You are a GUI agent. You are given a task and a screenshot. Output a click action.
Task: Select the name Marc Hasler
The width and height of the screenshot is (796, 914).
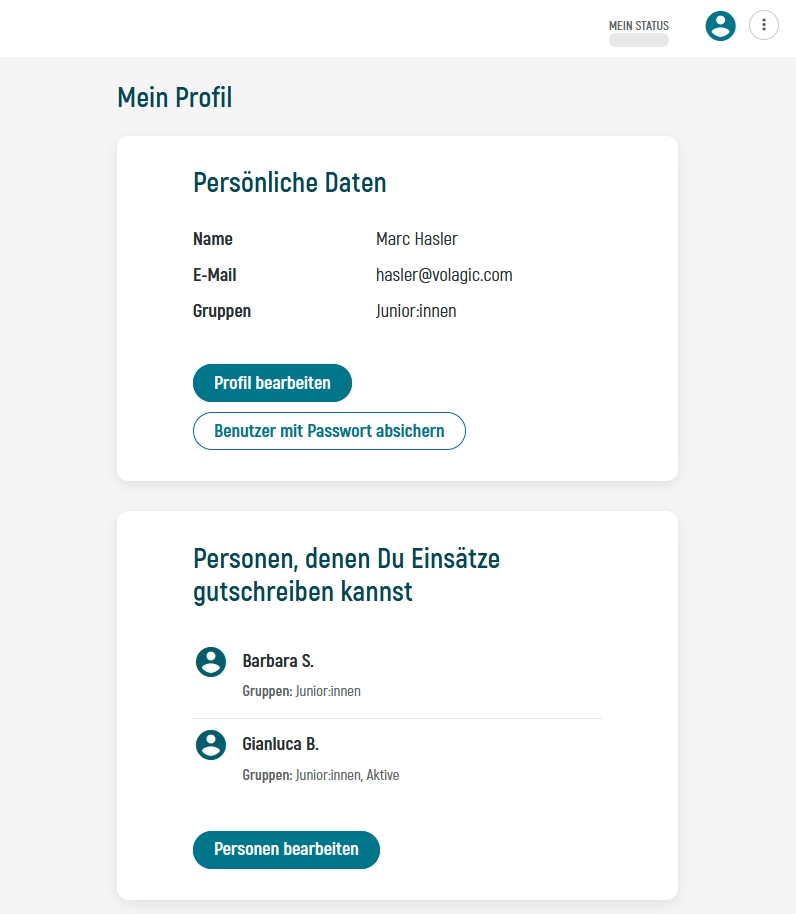(x=417, y=239)
